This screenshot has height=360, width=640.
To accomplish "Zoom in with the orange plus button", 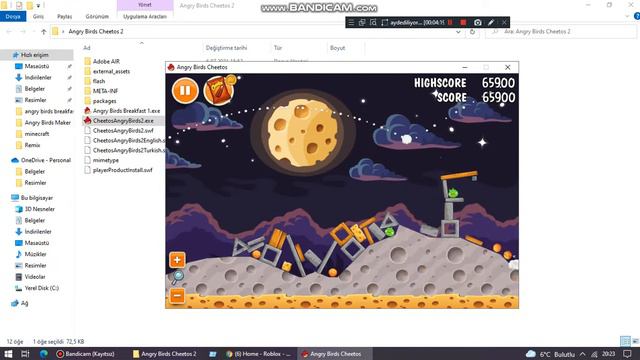I will (x=177, y=260).
